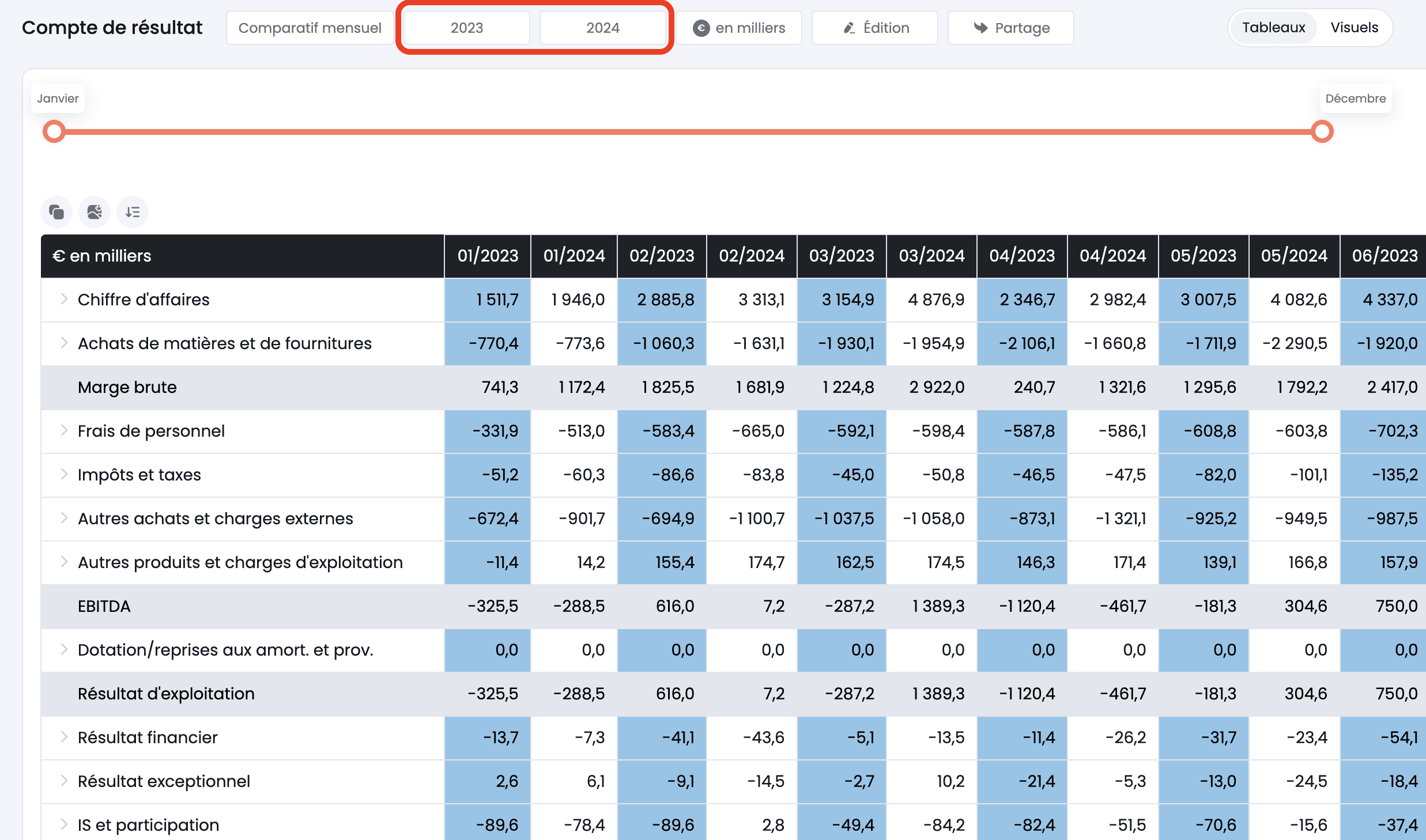The height and width of the screenshot is (840, 1426).
Task: Click the pencil icon beside Édition
Action: coord(849,28)
